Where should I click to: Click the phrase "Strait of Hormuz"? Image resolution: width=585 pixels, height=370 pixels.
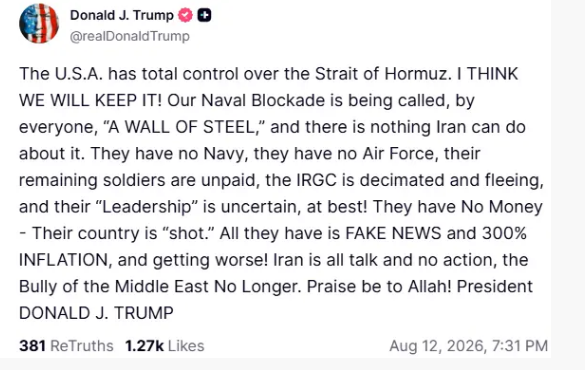tap(381, 73)
